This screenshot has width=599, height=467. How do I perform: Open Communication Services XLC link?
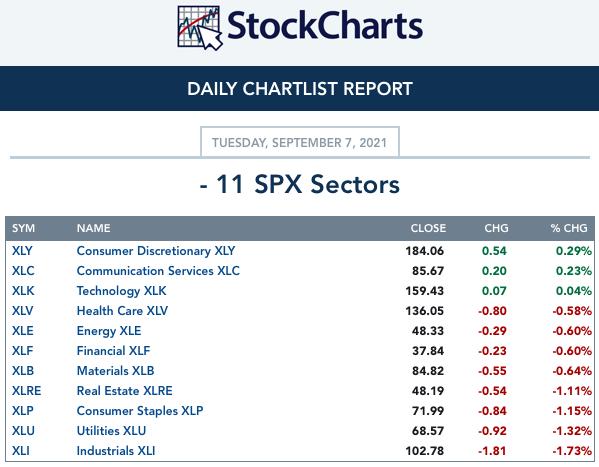tap(158, 271)
